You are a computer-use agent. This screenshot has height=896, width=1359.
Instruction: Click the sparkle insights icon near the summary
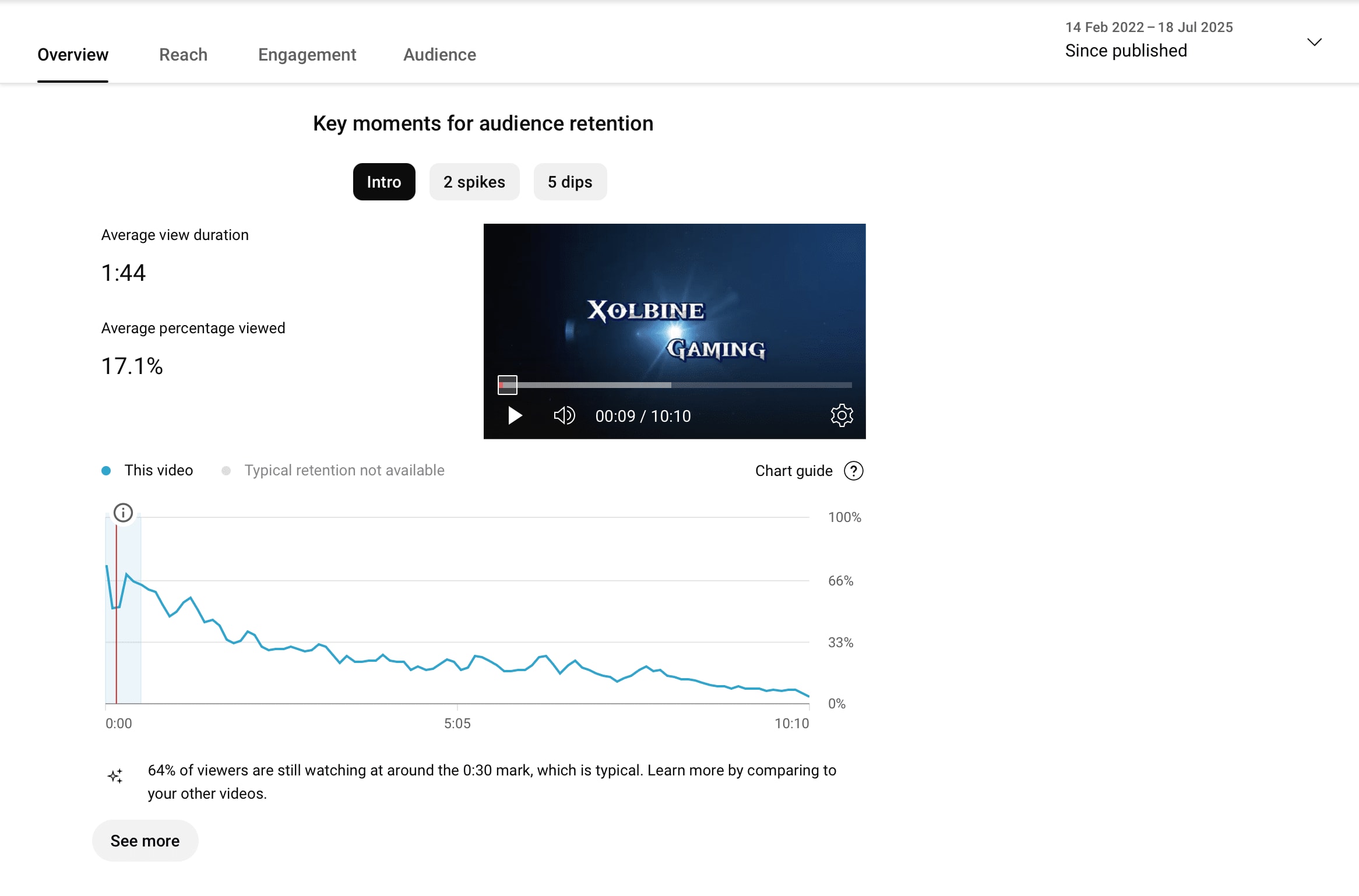click(x=116, y=775)
